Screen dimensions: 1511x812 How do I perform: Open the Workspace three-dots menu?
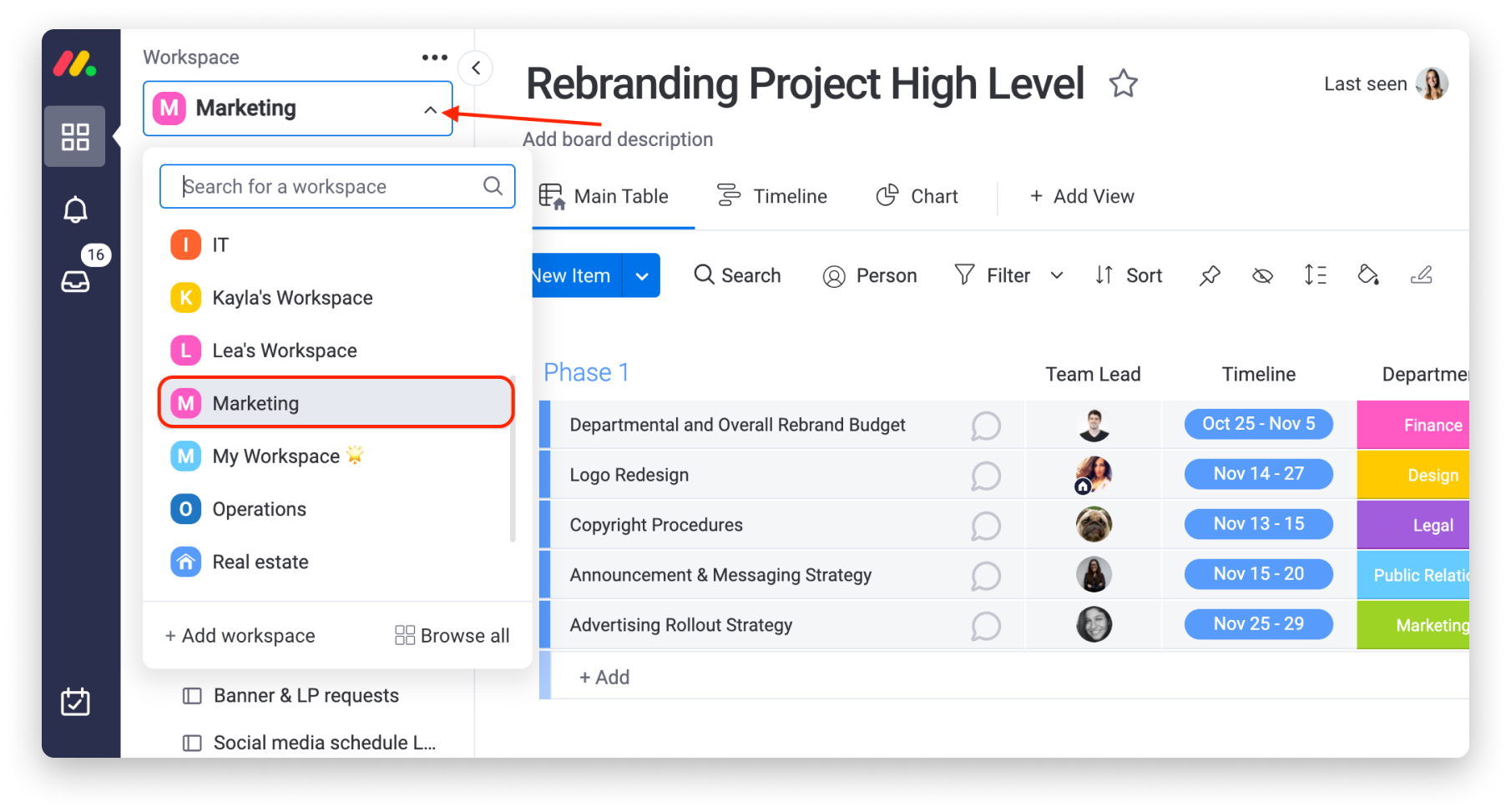coord(434,58)
